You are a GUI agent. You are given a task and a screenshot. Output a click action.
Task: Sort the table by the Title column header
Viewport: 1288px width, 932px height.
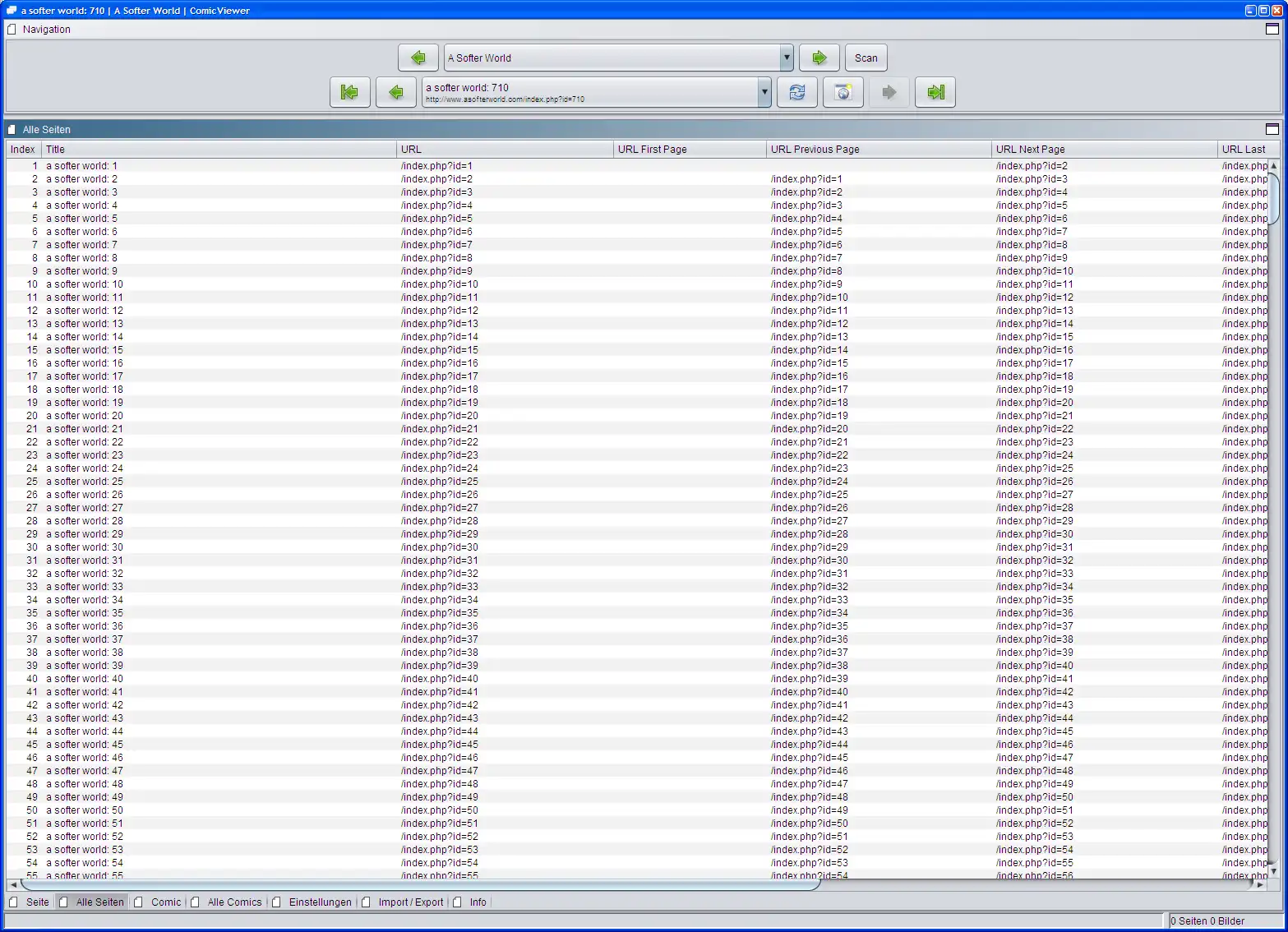pos(219,149)
